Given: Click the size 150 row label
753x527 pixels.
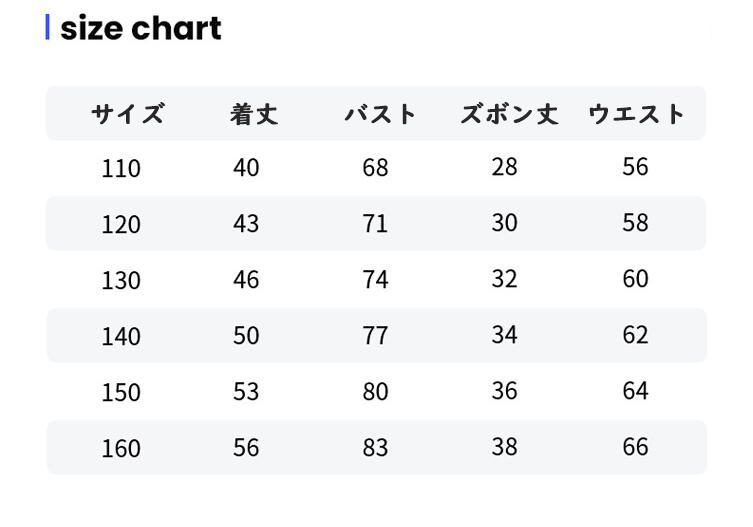Looking at the screenshot, I should (x=121, y=392).
